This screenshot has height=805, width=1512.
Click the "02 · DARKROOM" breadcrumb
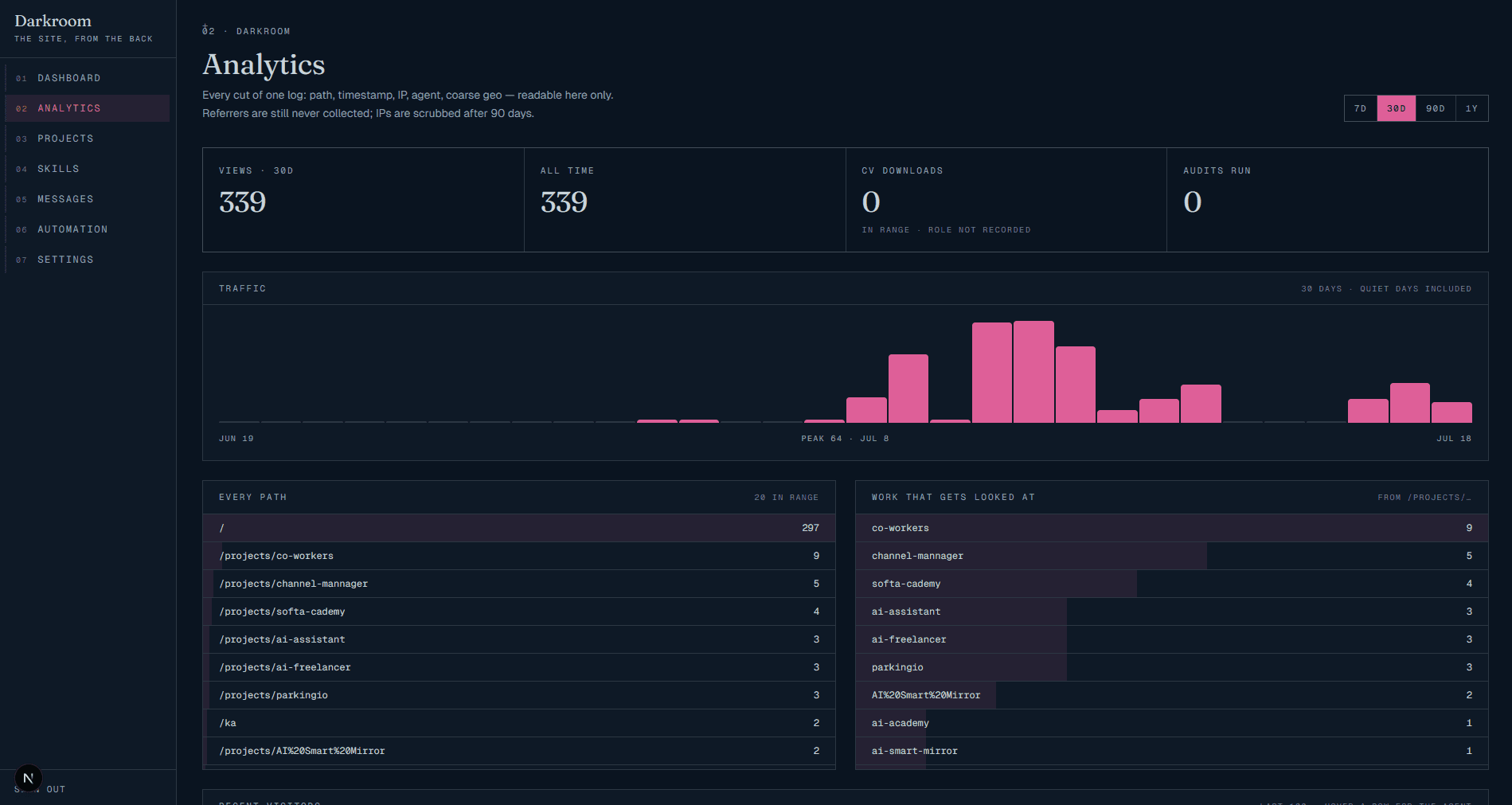click(x=246, y=31)
